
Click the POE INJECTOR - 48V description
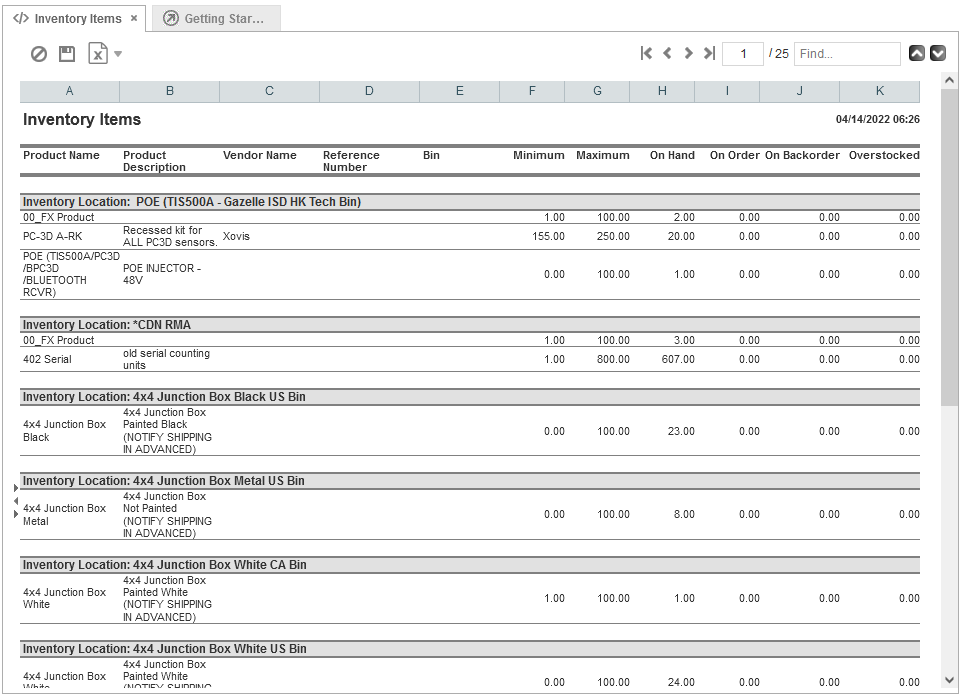pyautogui.click(x=162, y=274)
